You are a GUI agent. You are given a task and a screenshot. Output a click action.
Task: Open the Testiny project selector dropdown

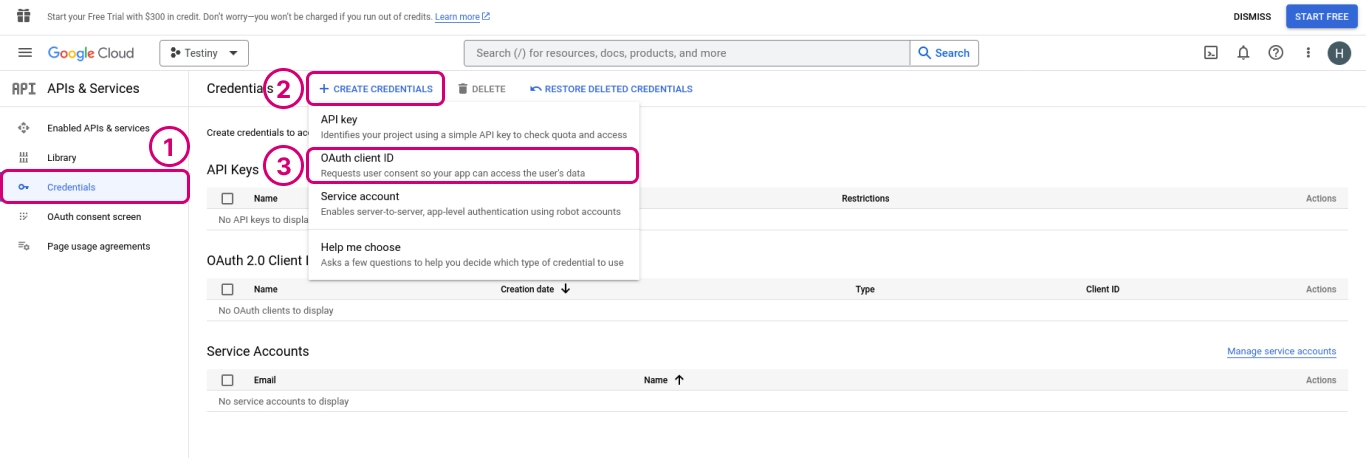click(x=204, y=53)
